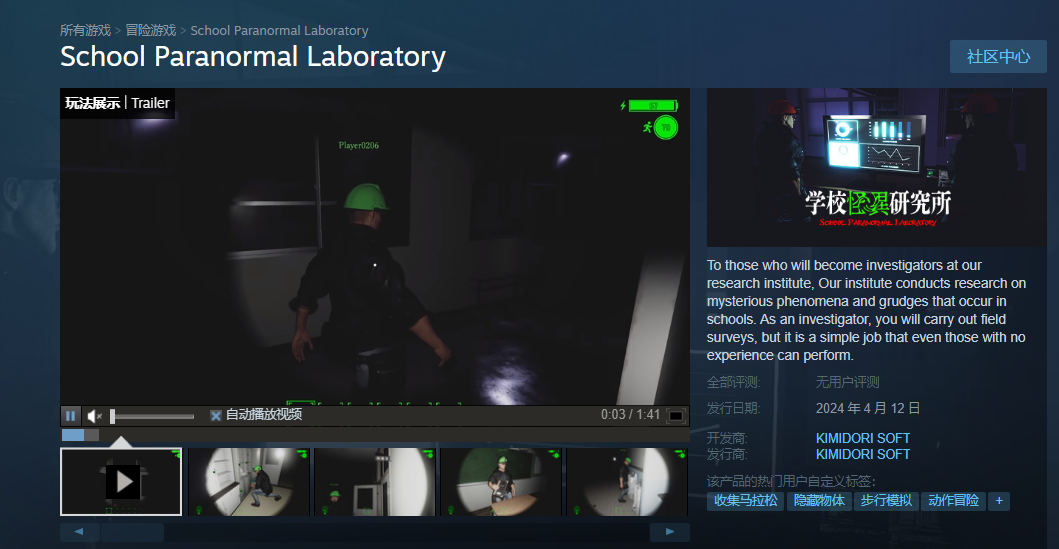Open the 社区中心 community hub
This screenshot has width=1059, height=549.
point(998,57)
